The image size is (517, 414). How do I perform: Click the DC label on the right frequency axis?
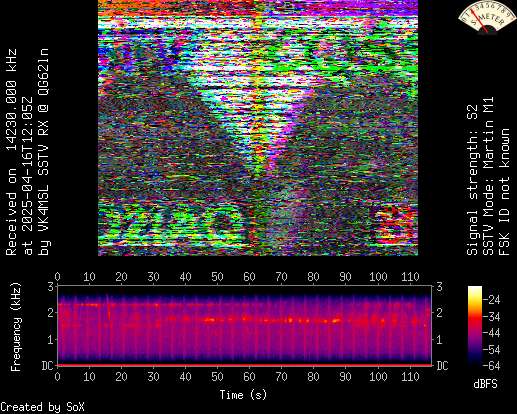tap(442, 366)
